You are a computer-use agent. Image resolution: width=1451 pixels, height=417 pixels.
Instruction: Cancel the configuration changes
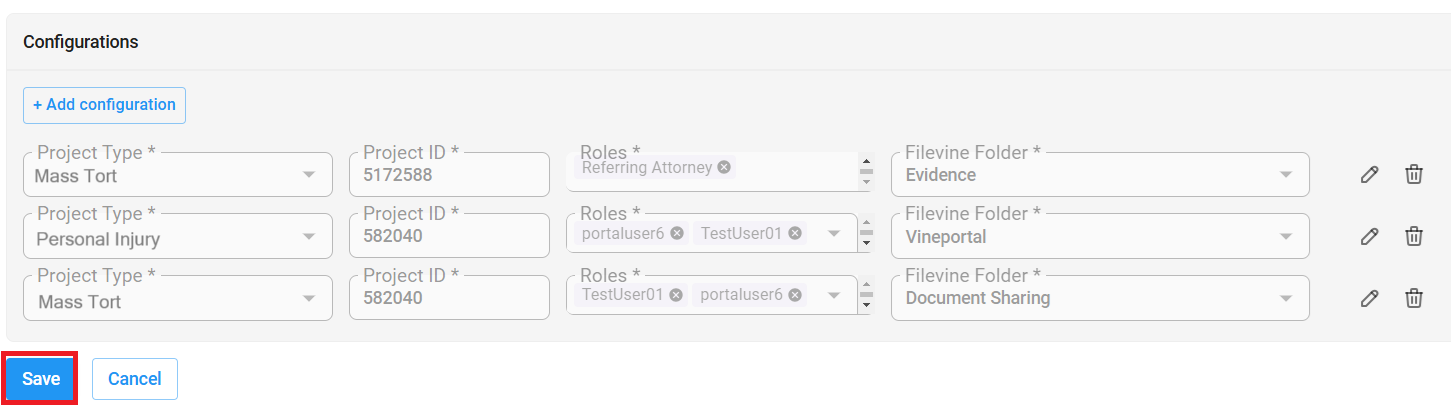(x=135, y=379)
